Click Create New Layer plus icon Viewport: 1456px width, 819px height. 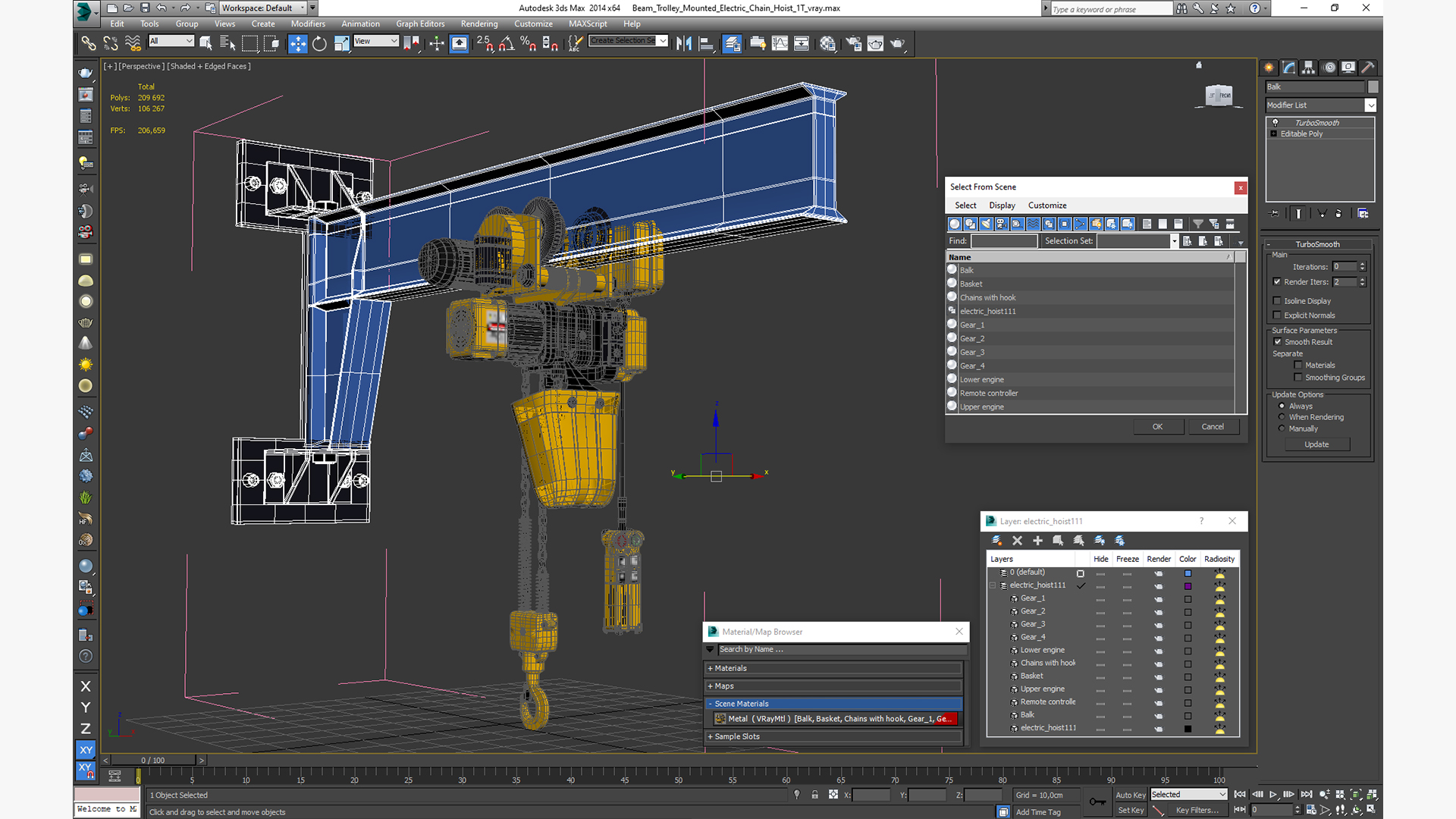coord(1037,541)
